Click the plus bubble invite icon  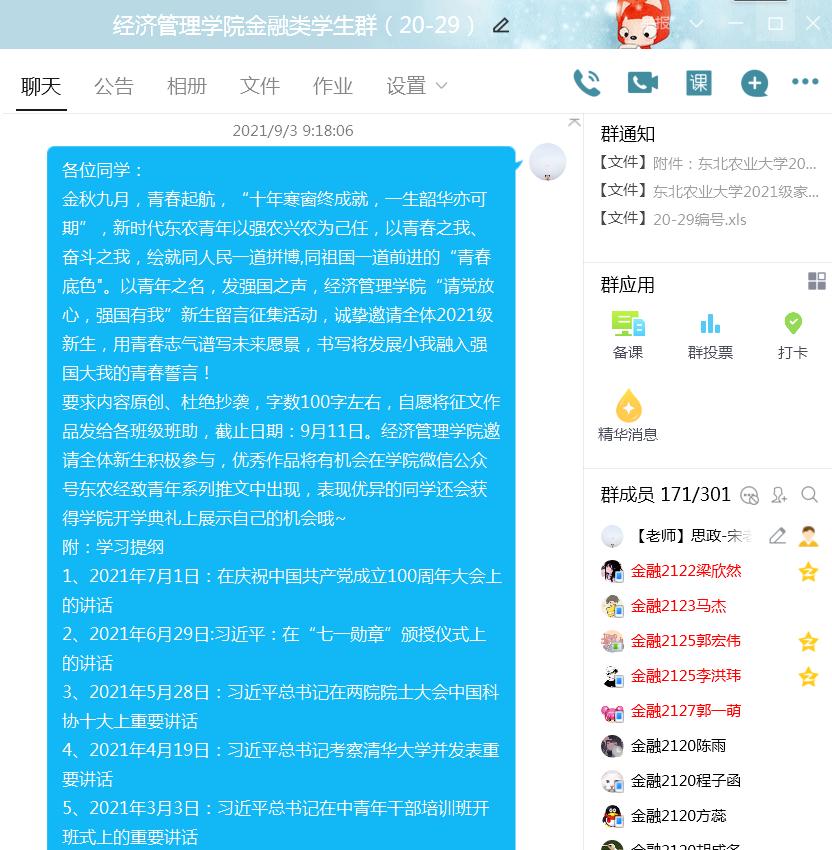[754, 83]
